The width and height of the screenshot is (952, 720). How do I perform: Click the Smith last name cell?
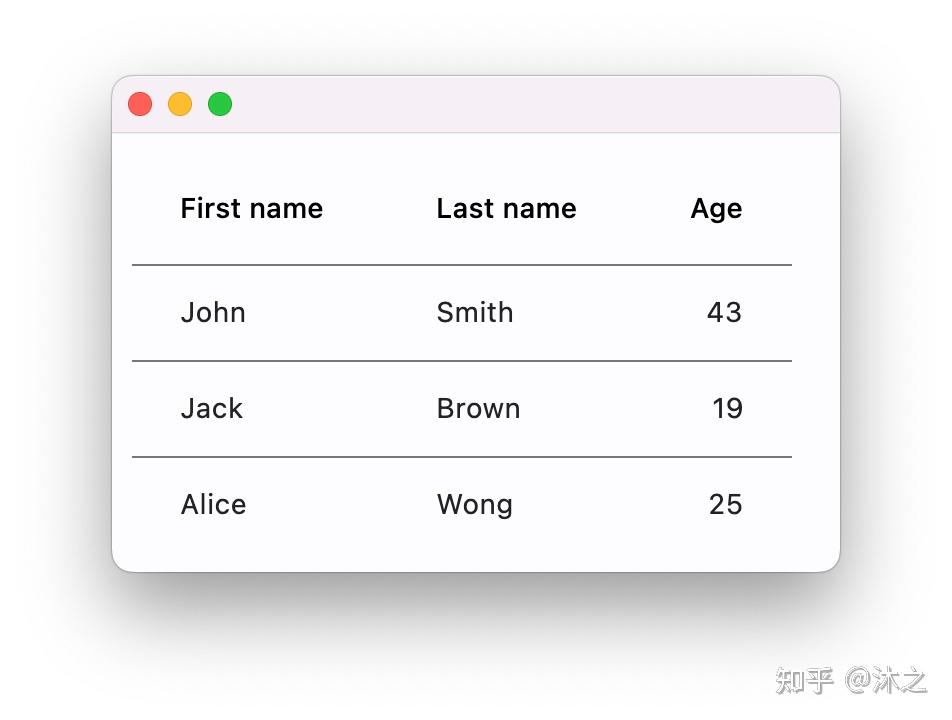pos(474,312)
